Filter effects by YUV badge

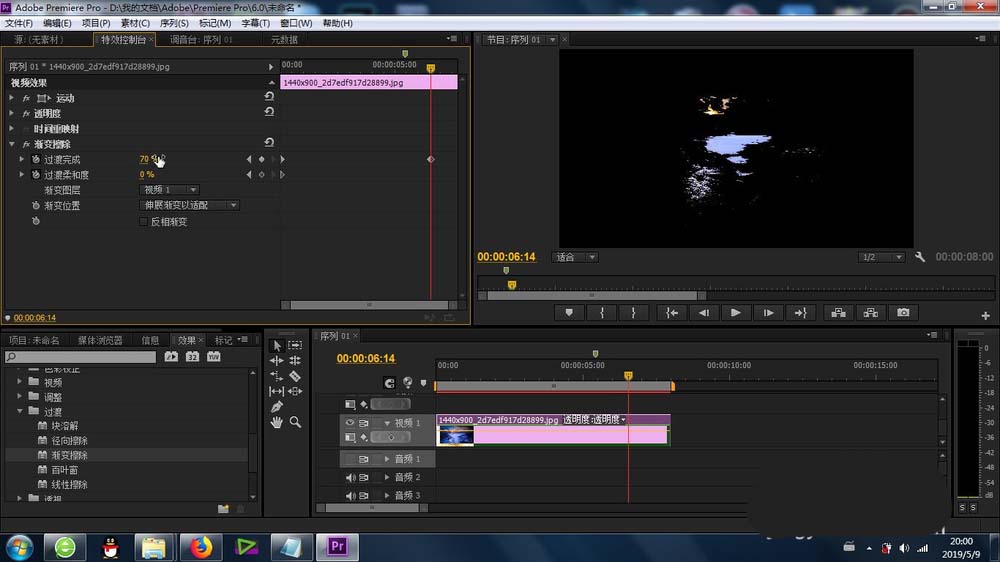(x=214, y=357)
